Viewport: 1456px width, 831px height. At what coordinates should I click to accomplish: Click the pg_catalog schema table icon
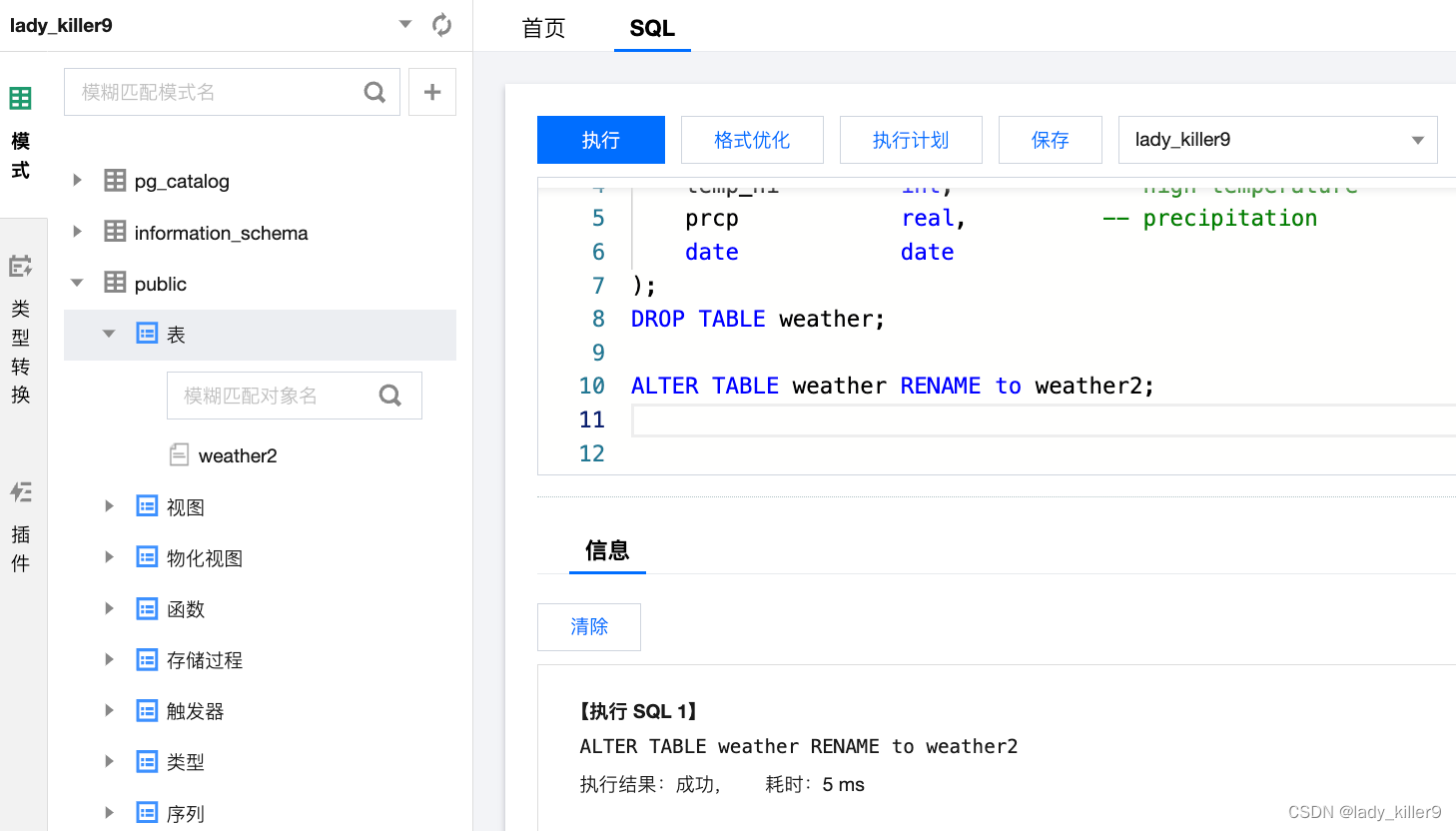tap(116, 181)
